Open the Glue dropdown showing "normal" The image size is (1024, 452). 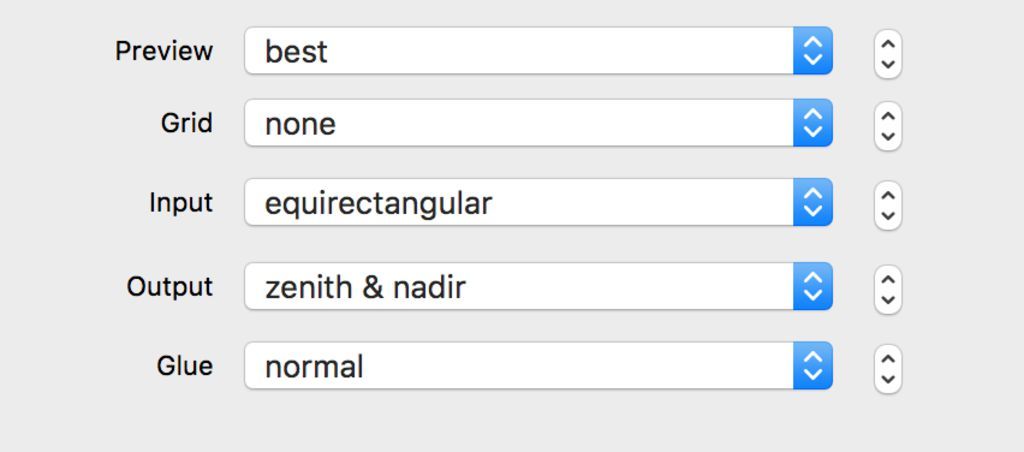point(520,366)
